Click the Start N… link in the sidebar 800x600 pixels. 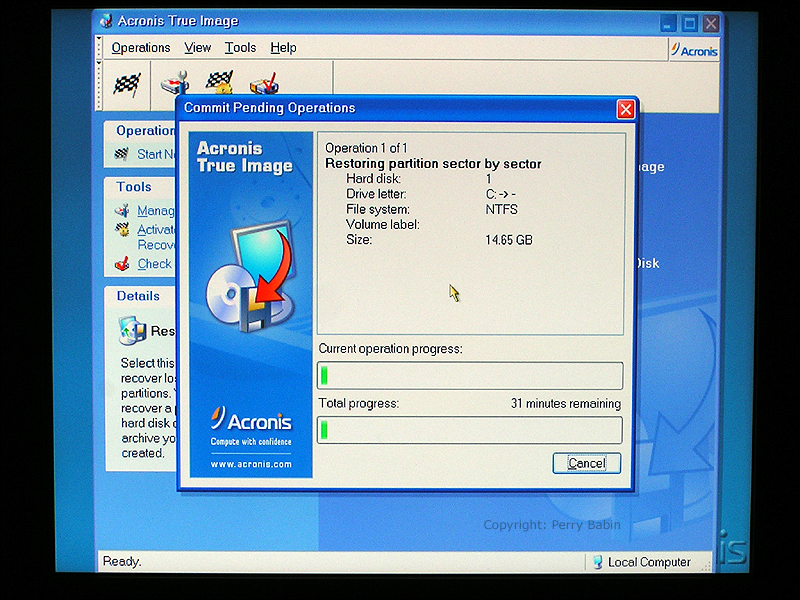[156, 154]
